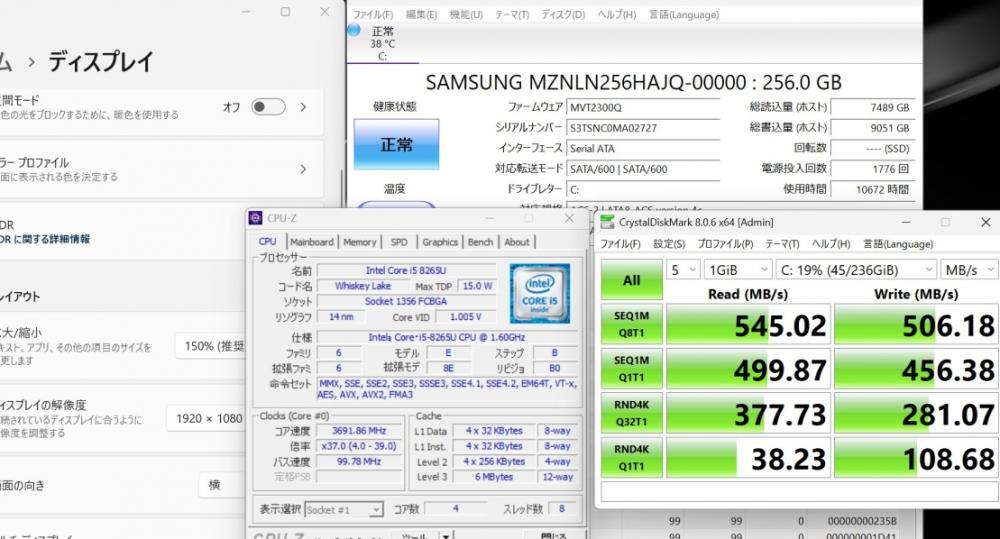1000x539 pixels.
Task: Click the power-on count value 1776 回
Action: pos(872,169)
